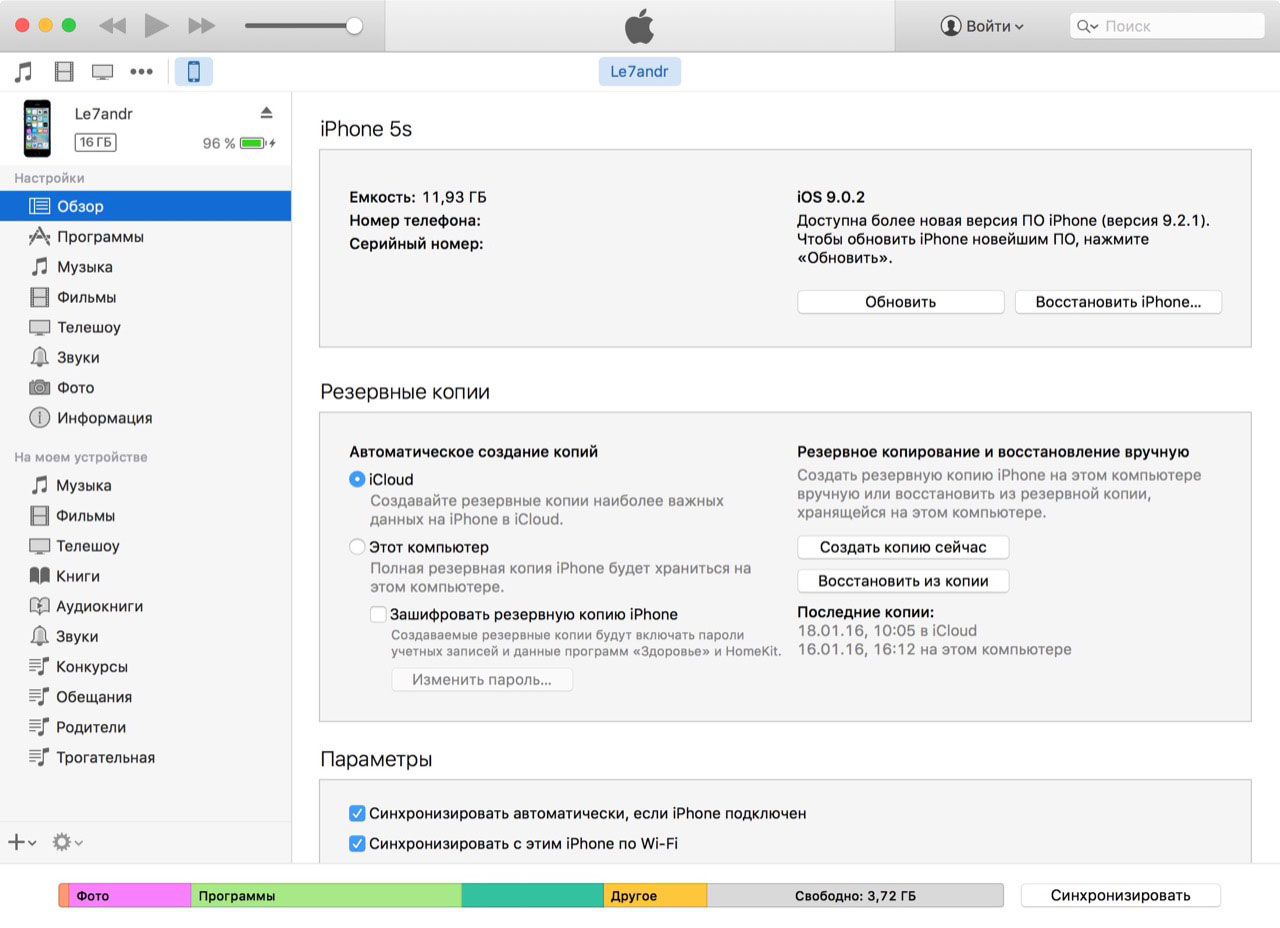Open the search magnifier options dropdown

[x=1088, y=26]
